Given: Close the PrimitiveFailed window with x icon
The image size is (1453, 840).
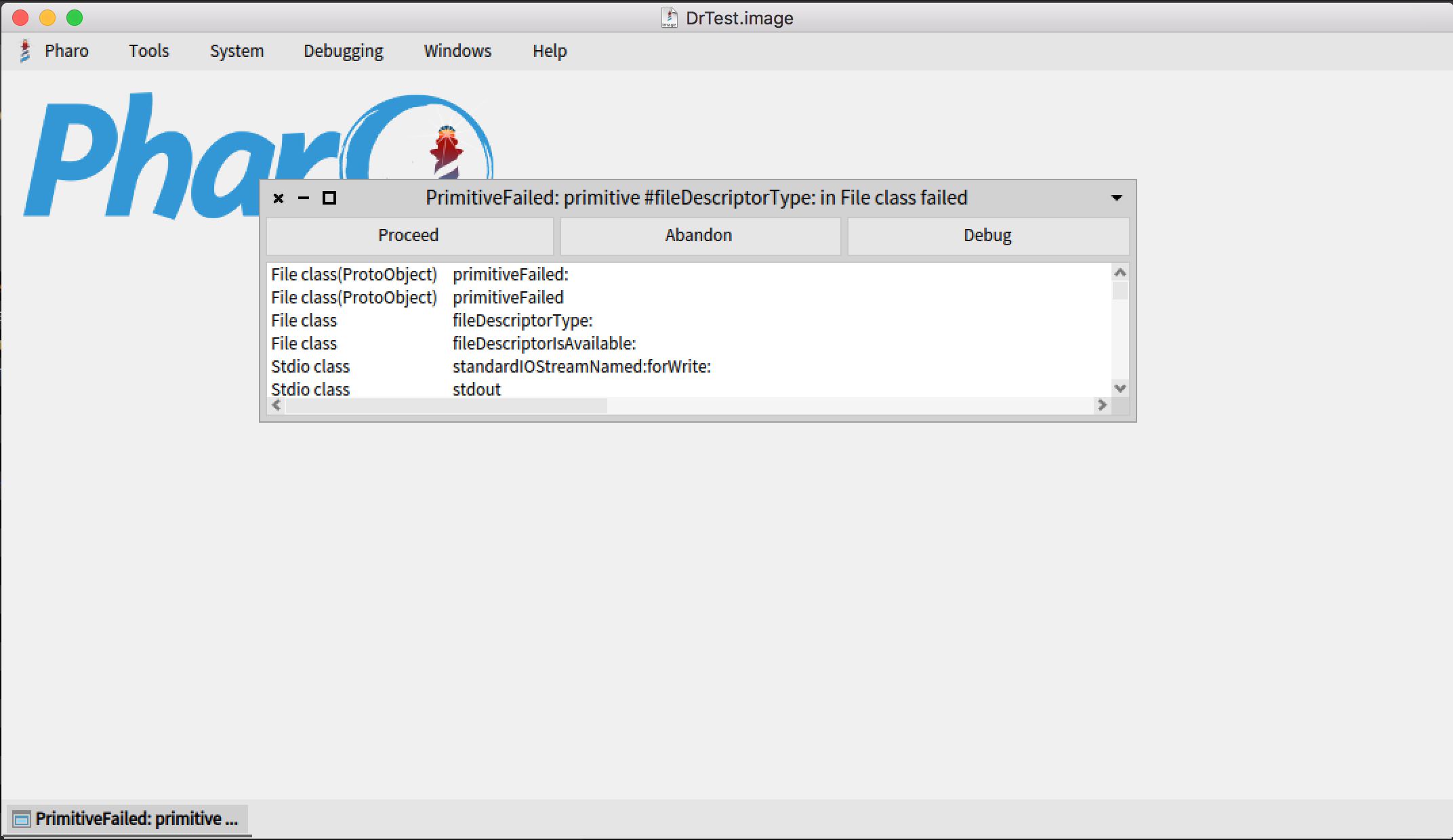Looking at the screenshot, I should pyautogui.click(x=278, y=198).
